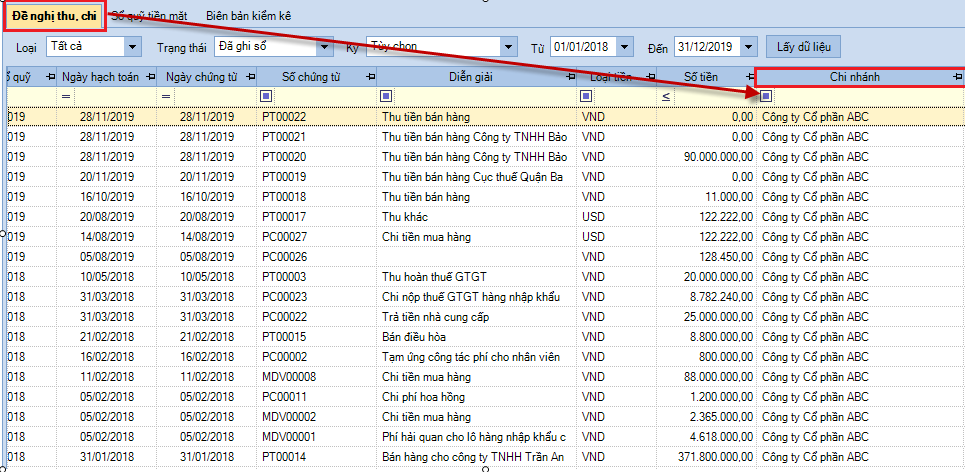The image size is (965, 472).
Task: Pin the Chi nhánh column
Action: (956, 77)
